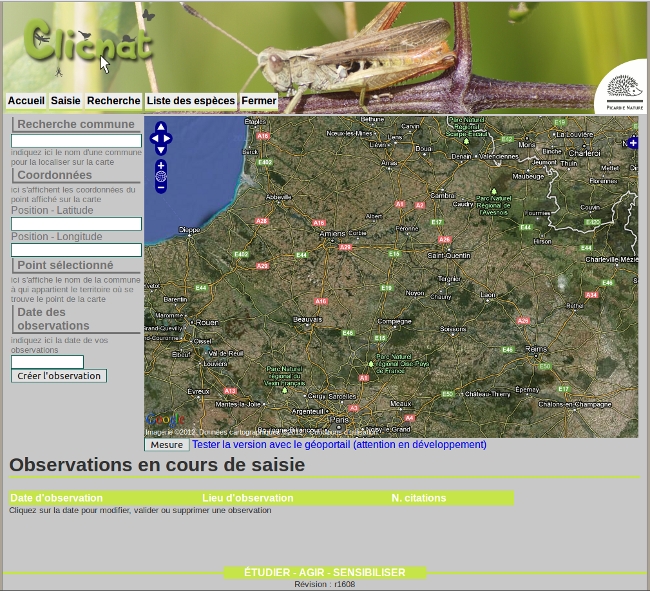Click the ÉTUDIER - AGIR - SENSIBILISER footer banner
The image size is (650, 591).
[x=325, y=572]
